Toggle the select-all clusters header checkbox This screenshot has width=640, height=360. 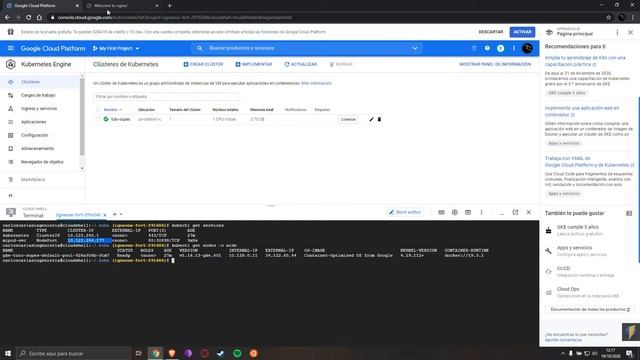pyautogui.click(x=98, y=110)
